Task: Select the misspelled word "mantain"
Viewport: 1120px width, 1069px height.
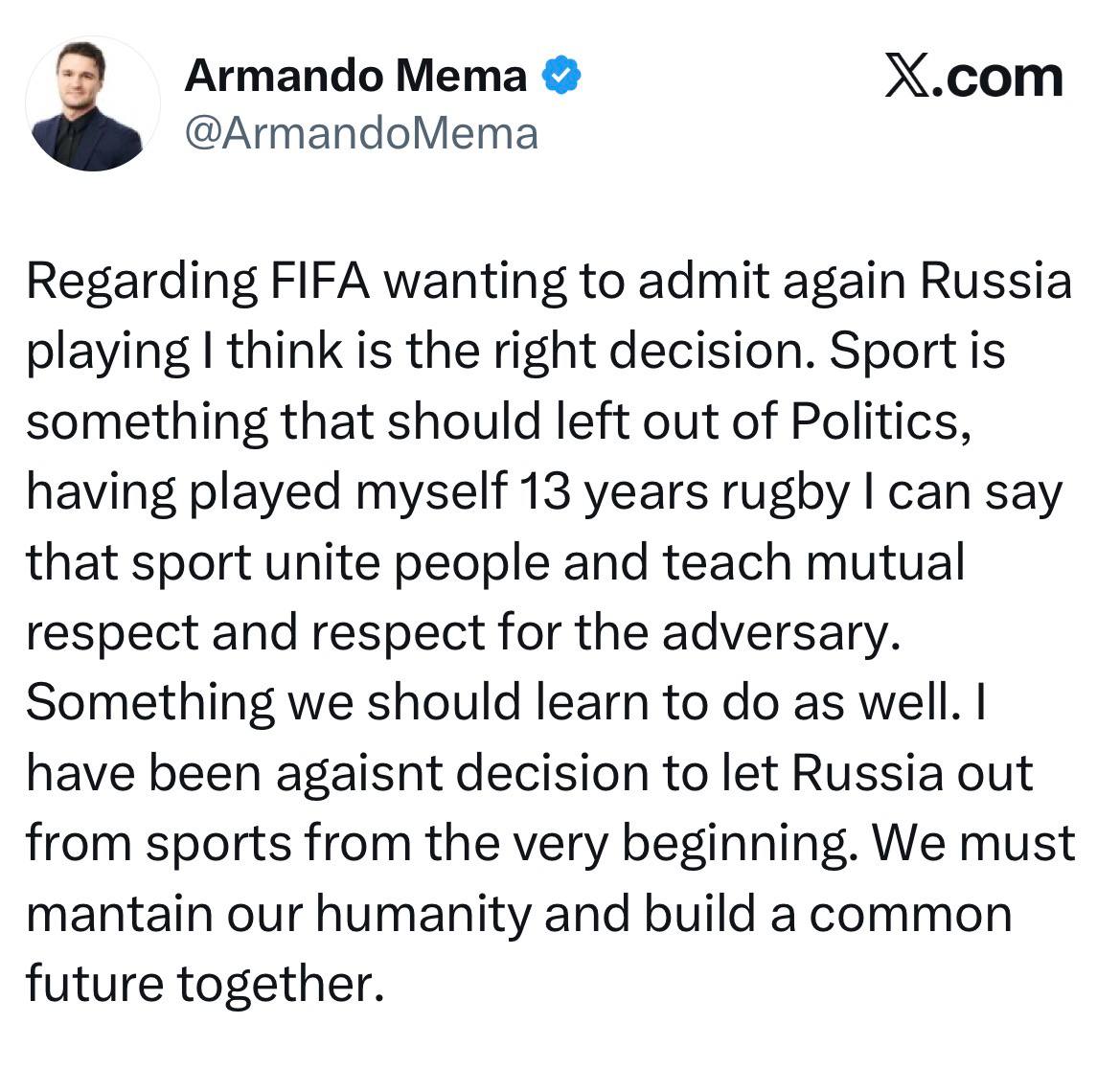Action: (119, 914)
